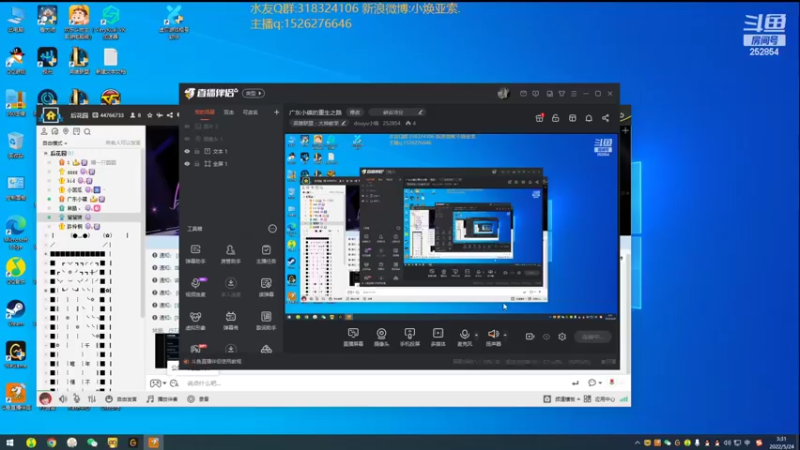
Task: Click the 修改 button next to the stream title
Action: 355,112
